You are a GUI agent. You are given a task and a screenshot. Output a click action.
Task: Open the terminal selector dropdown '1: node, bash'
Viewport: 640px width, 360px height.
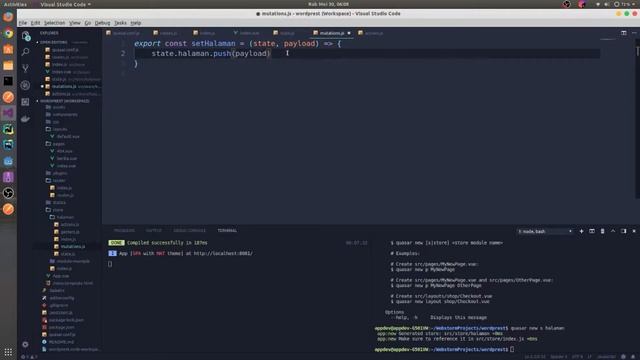click(x=545, y=231)
